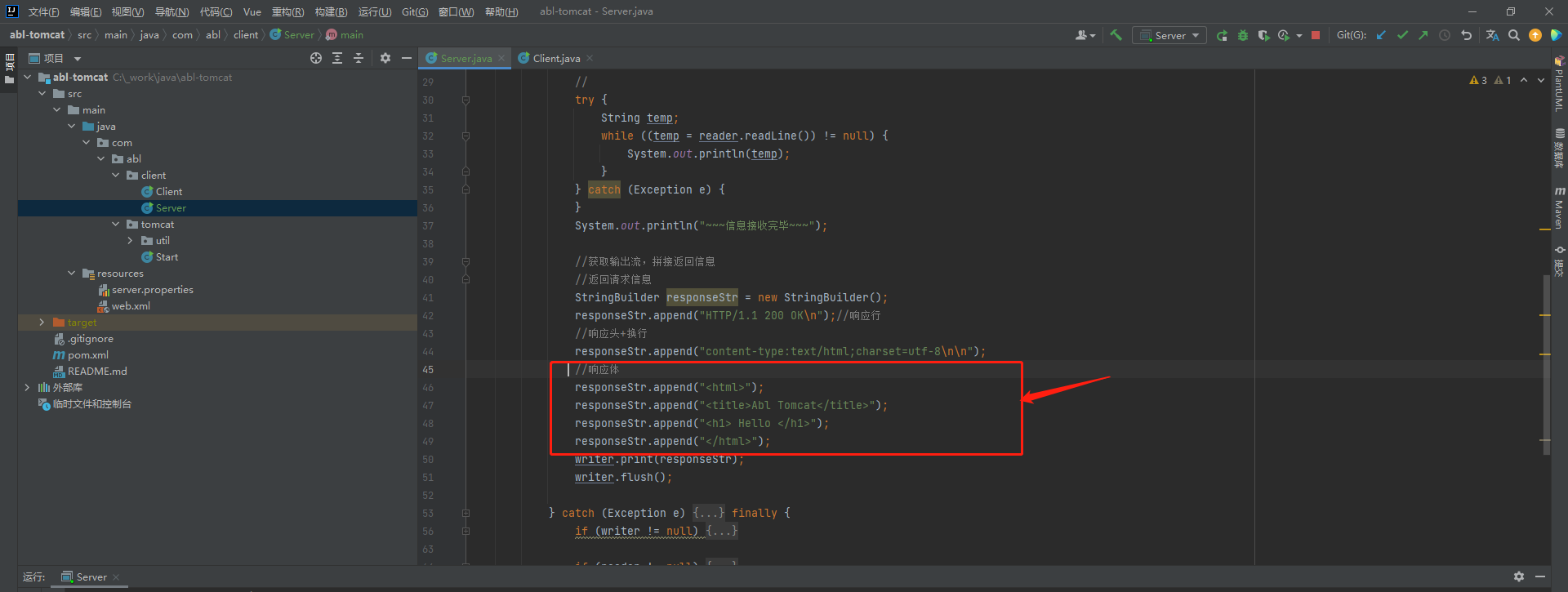Jump to next highlighted error arrow

(1541, 80)
